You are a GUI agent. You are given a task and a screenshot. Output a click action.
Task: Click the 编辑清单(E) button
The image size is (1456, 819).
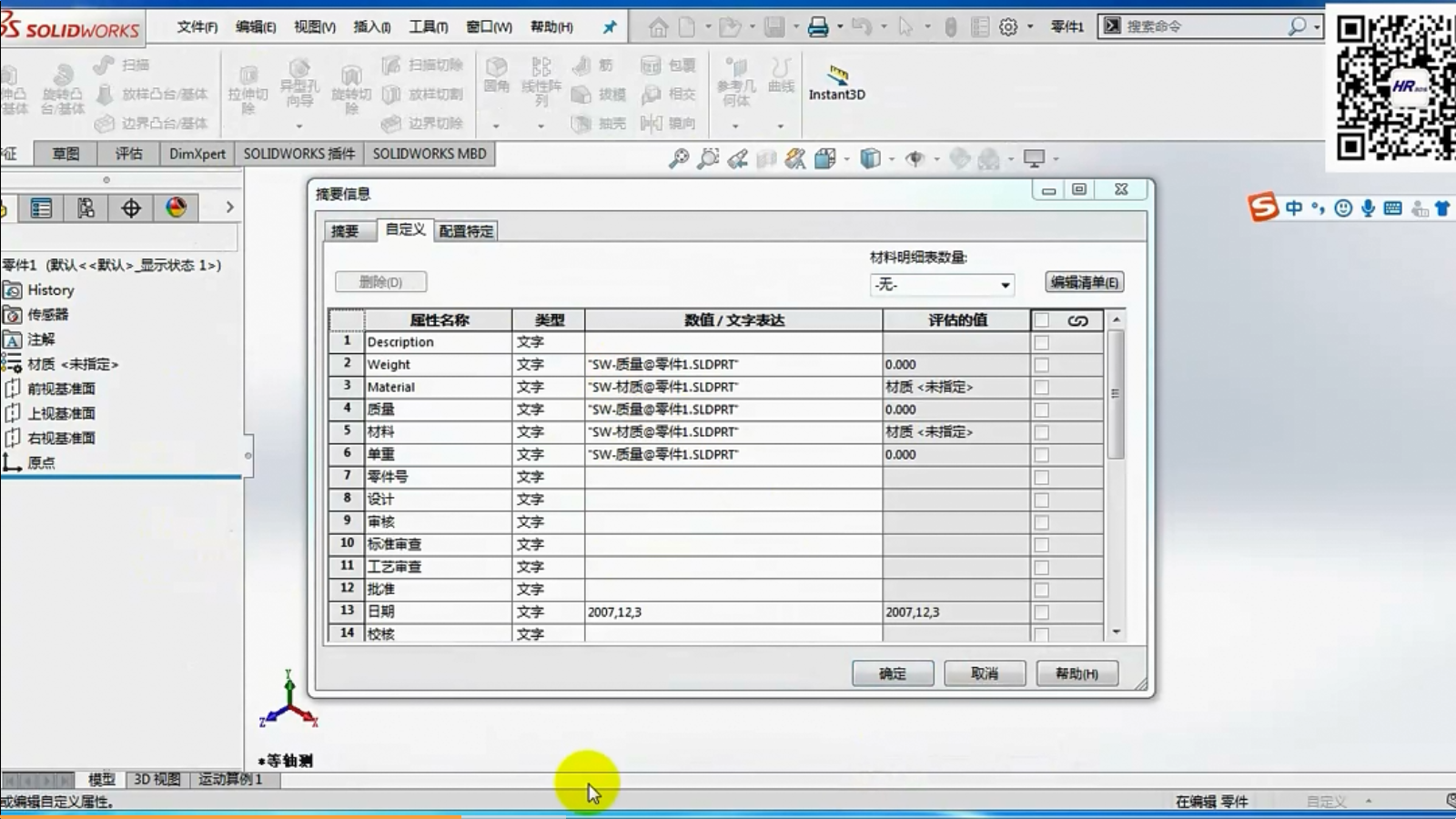click(1084, 282)
